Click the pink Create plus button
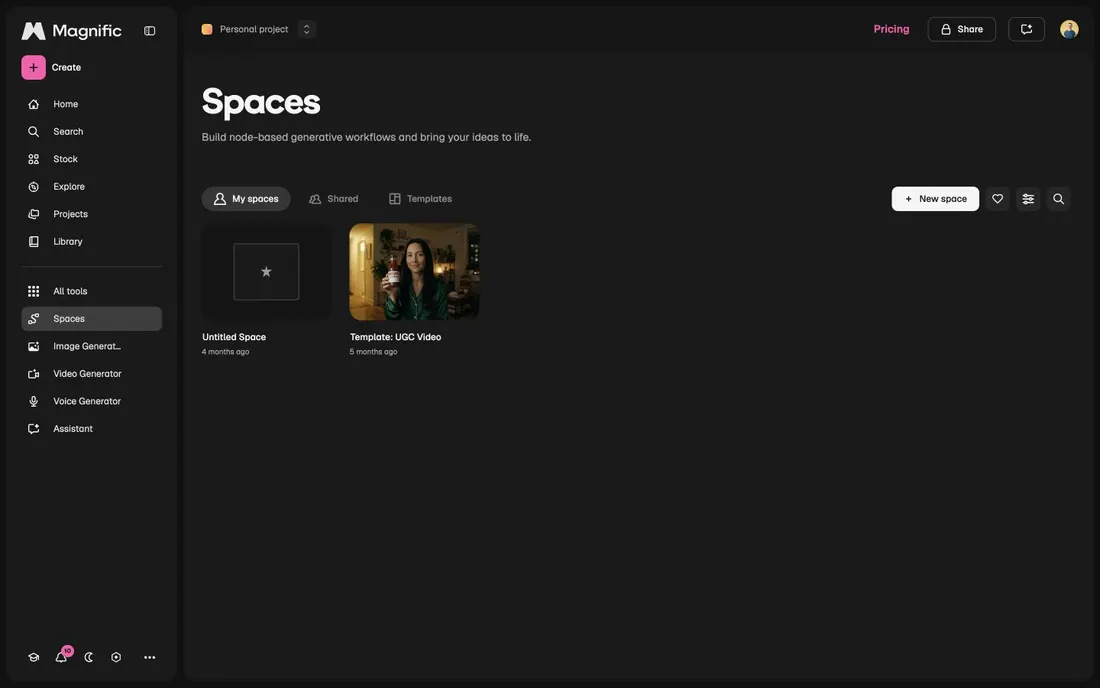This screenshot has width=1100, height=688. tap(33, 67)
